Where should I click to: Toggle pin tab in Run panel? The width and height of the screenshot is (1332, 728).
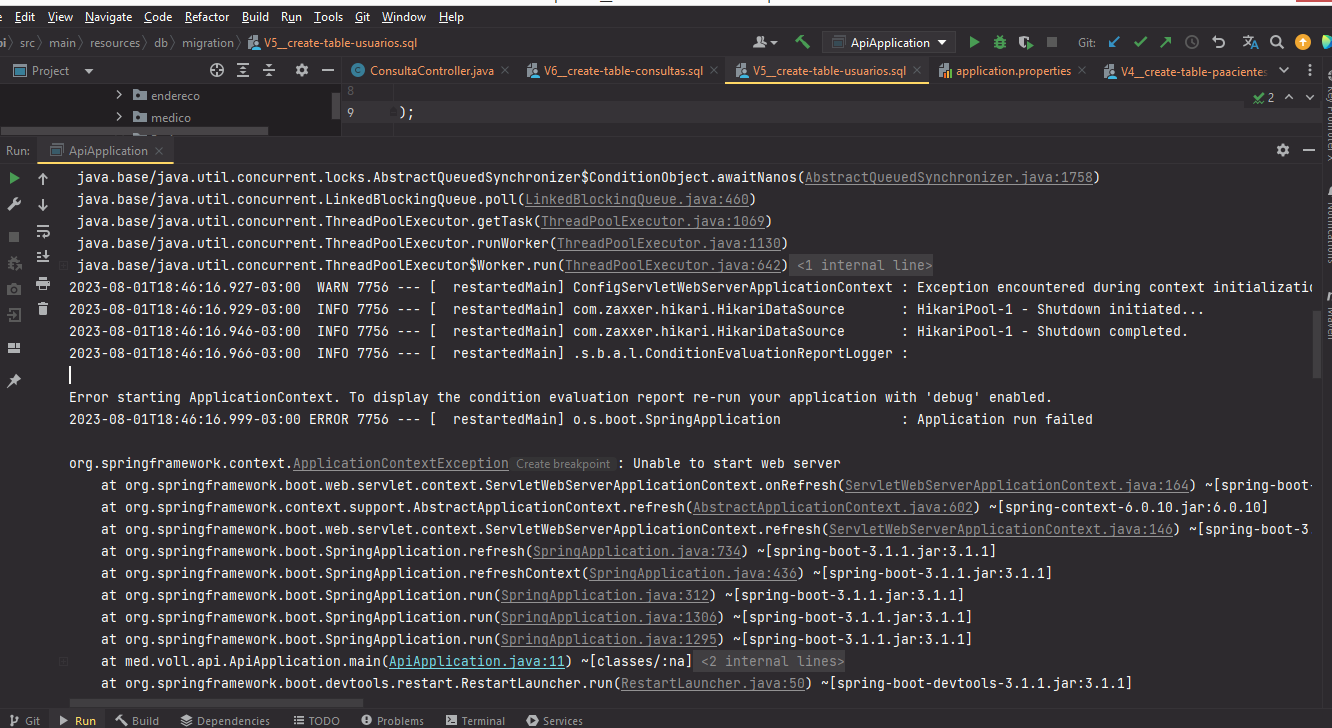14,381
